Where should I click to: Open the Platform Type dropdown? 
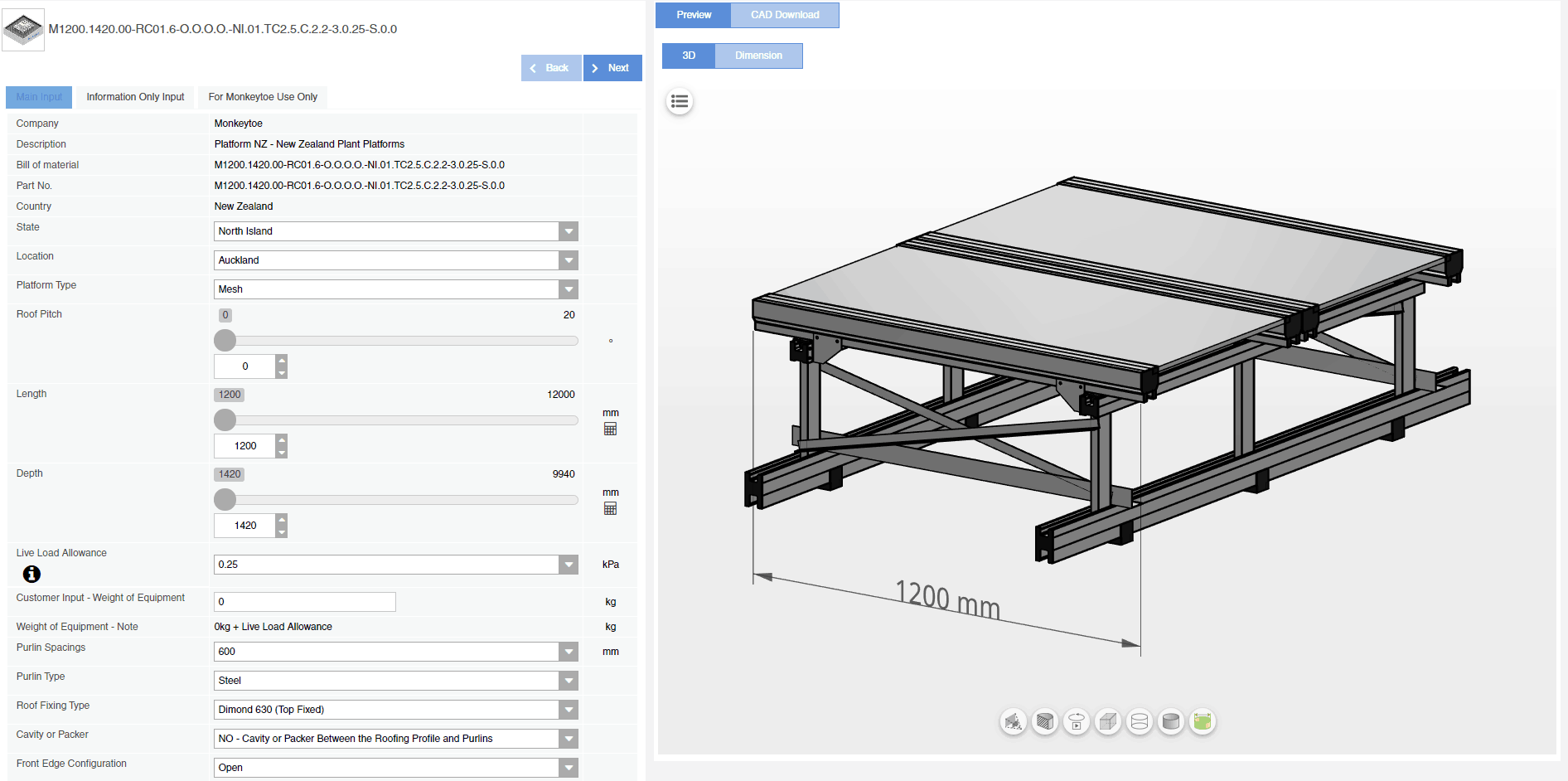pos(569,289)
